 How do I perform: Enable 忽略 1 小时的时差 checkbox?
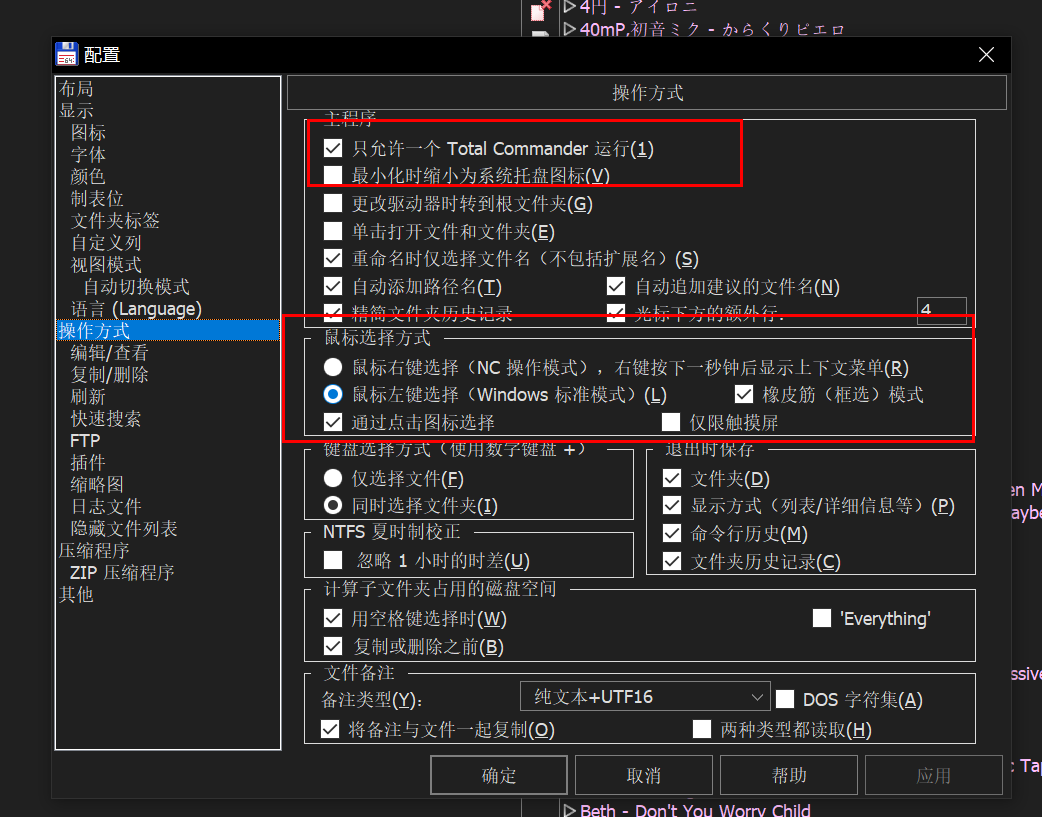pyautogui.click(x=333, y=560)
